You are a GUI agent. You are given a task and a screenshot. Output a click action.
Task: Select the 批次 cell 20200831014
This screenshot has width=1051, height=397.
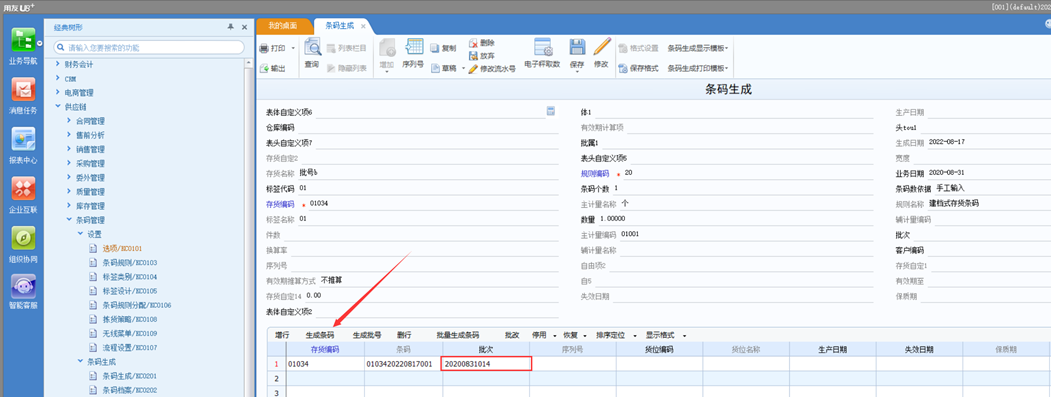coord(487,364)
